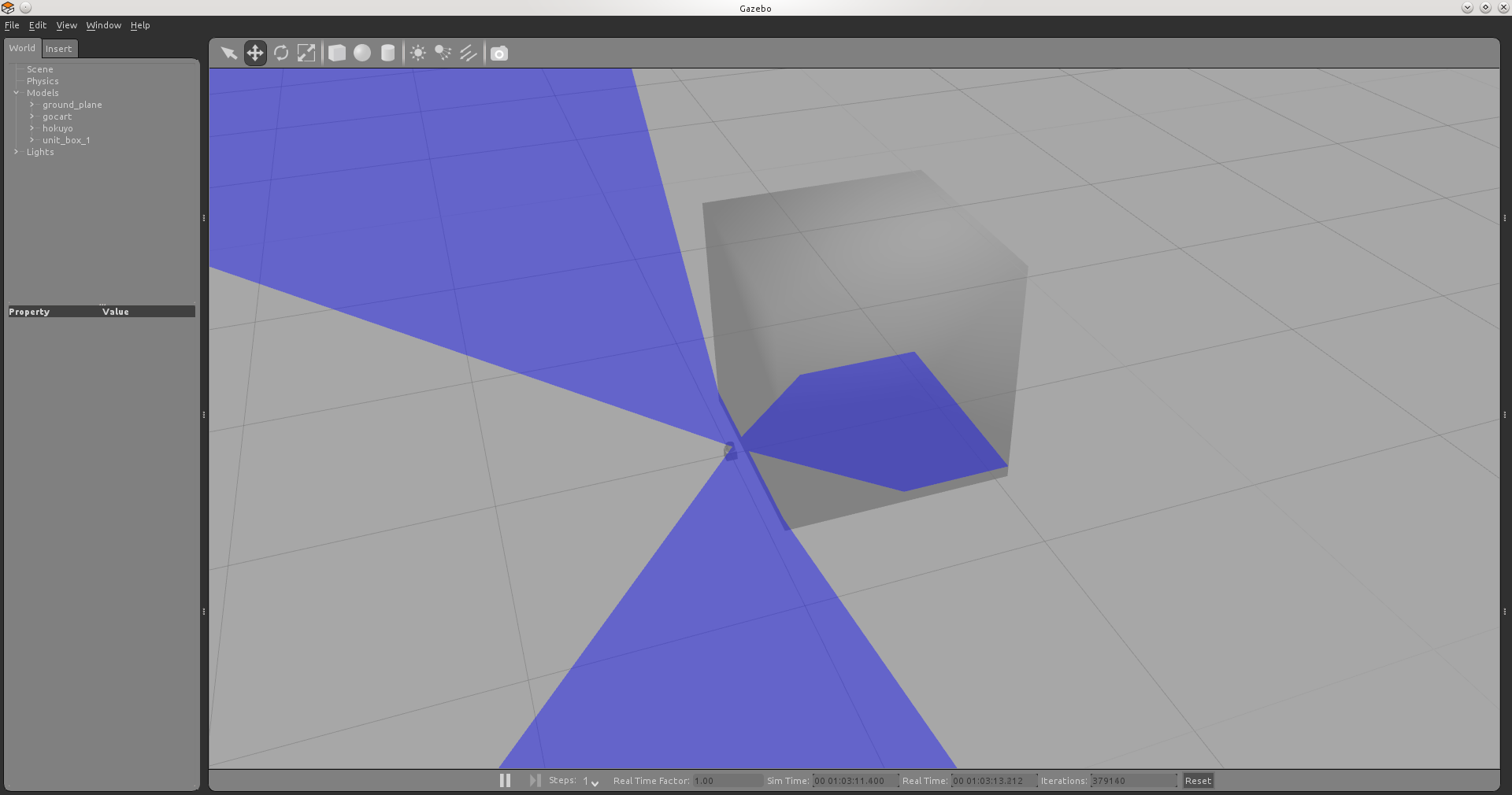The image size is (1512, 795).
Task: Expand the unit_box_1 model entry
Action: [x=31, y=140]
